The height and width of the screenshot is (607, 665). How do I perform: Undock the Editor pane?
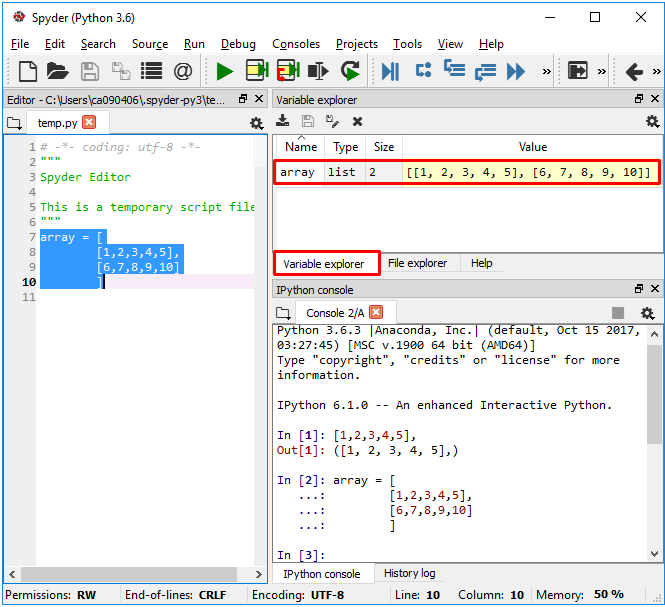(243, 99)
